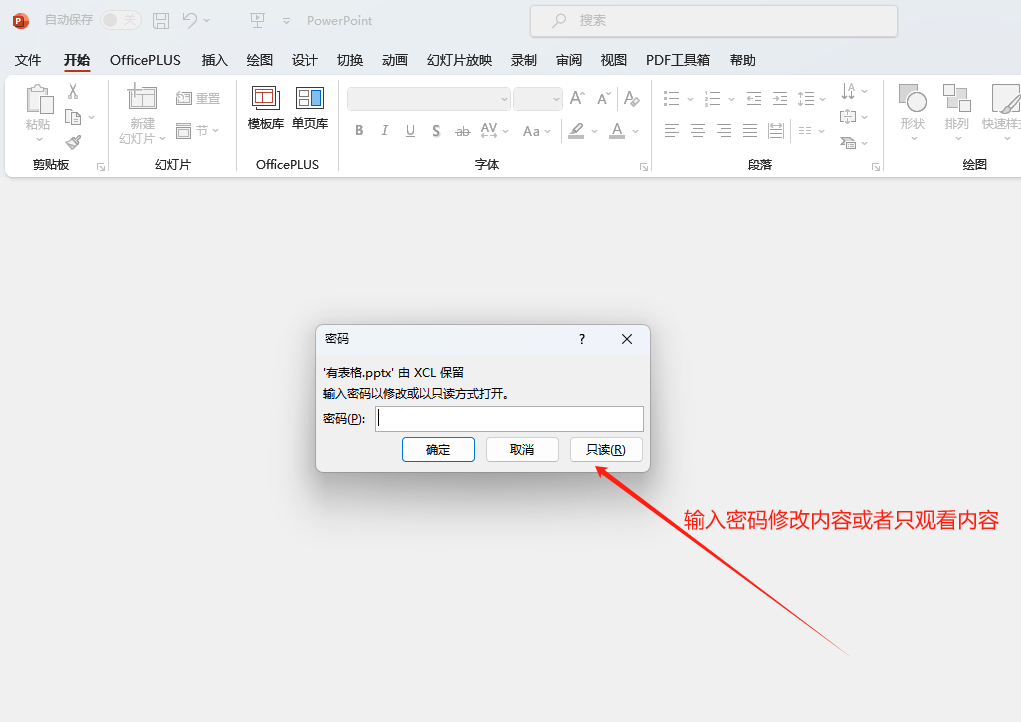Toggle Strikethrough ab button

coord(462,132)
